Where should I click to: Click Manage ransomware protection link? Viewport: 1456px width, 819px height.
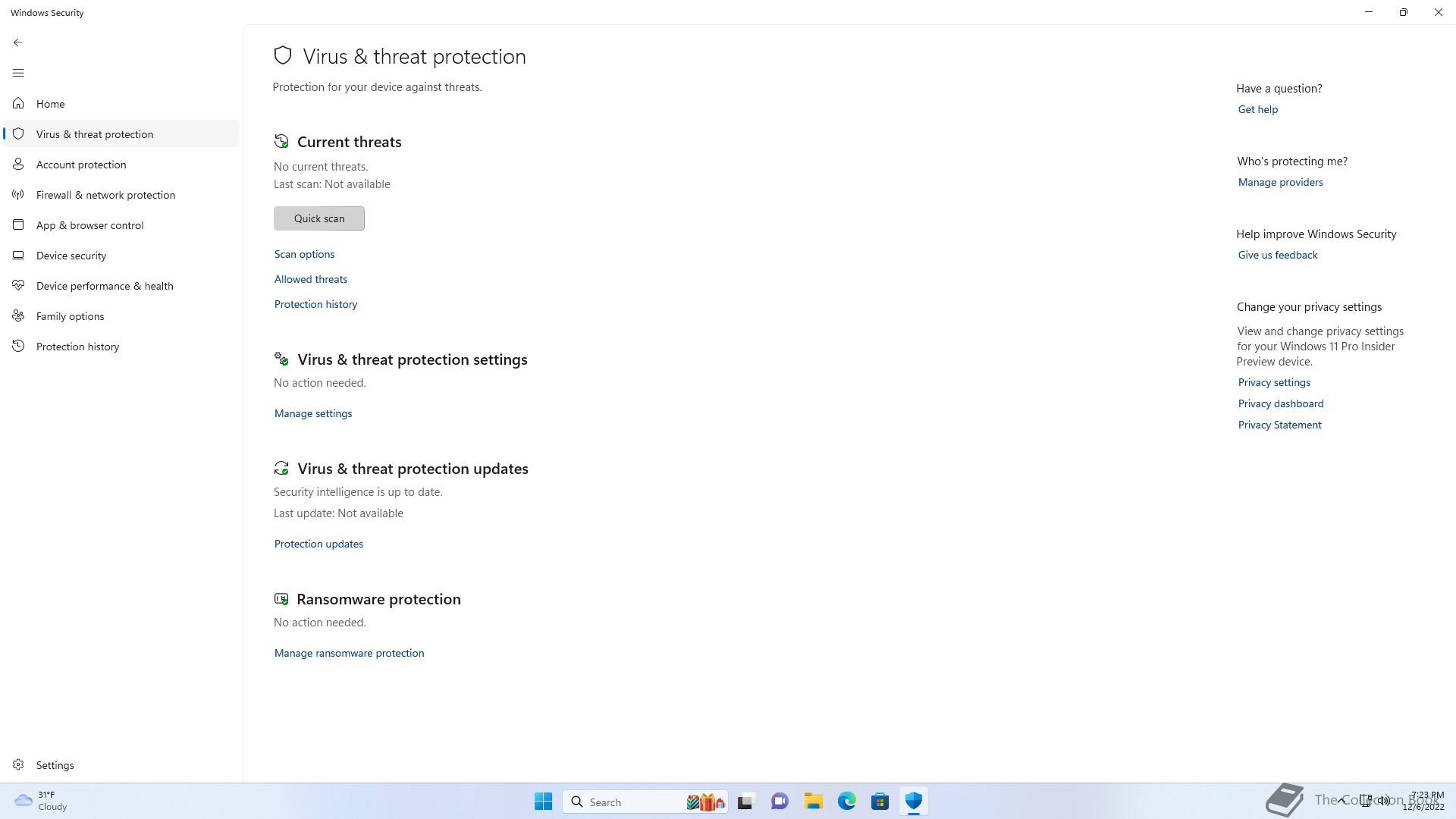pos(349,653)
